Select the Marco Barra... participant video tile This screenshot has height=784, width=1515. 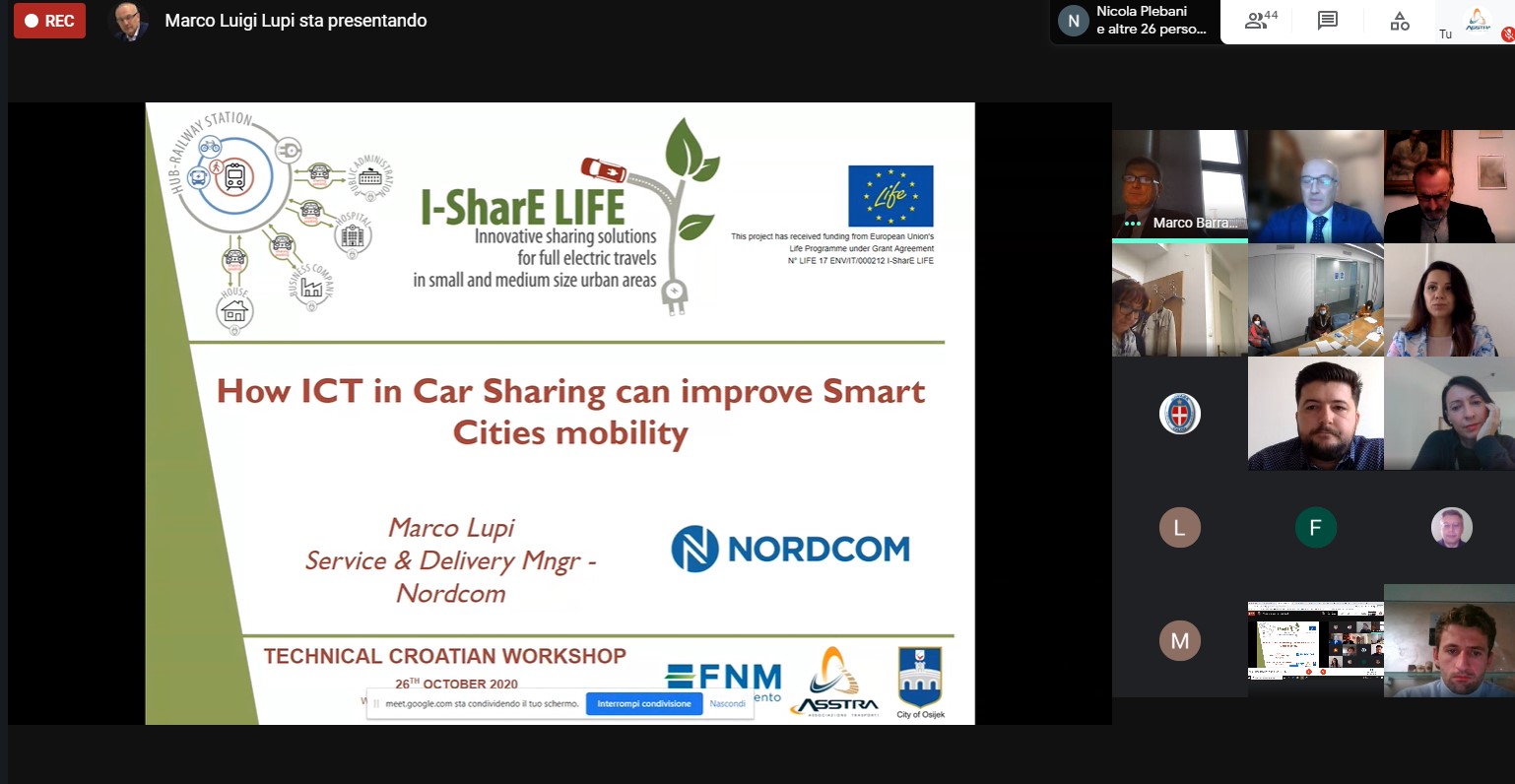coord(1180,186)
